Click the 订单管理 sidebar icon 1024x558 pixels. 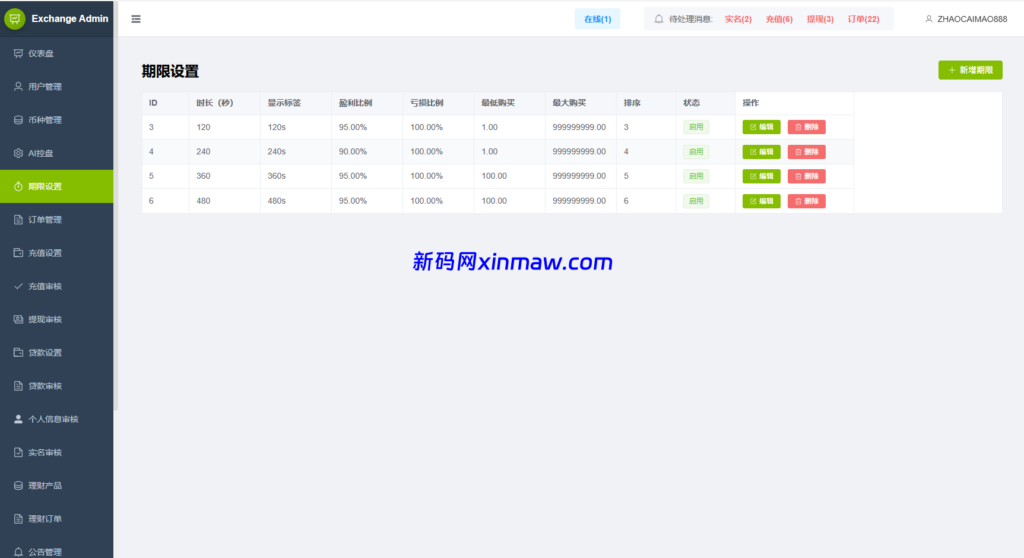[x=18, y=220]
